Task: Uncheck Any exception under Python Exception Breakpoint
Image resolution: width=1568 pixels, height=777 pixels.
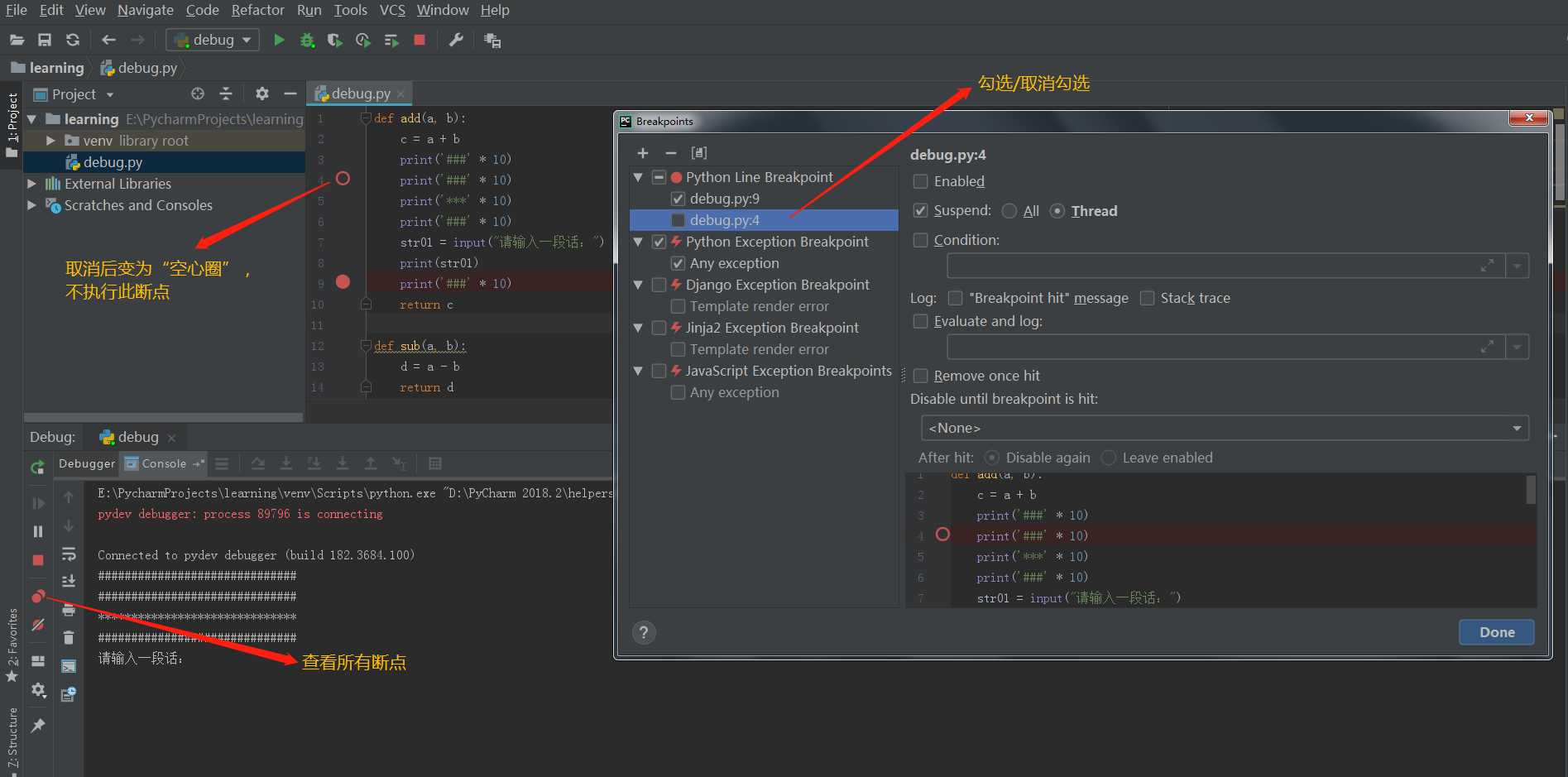Action: (x=678, y=263)
